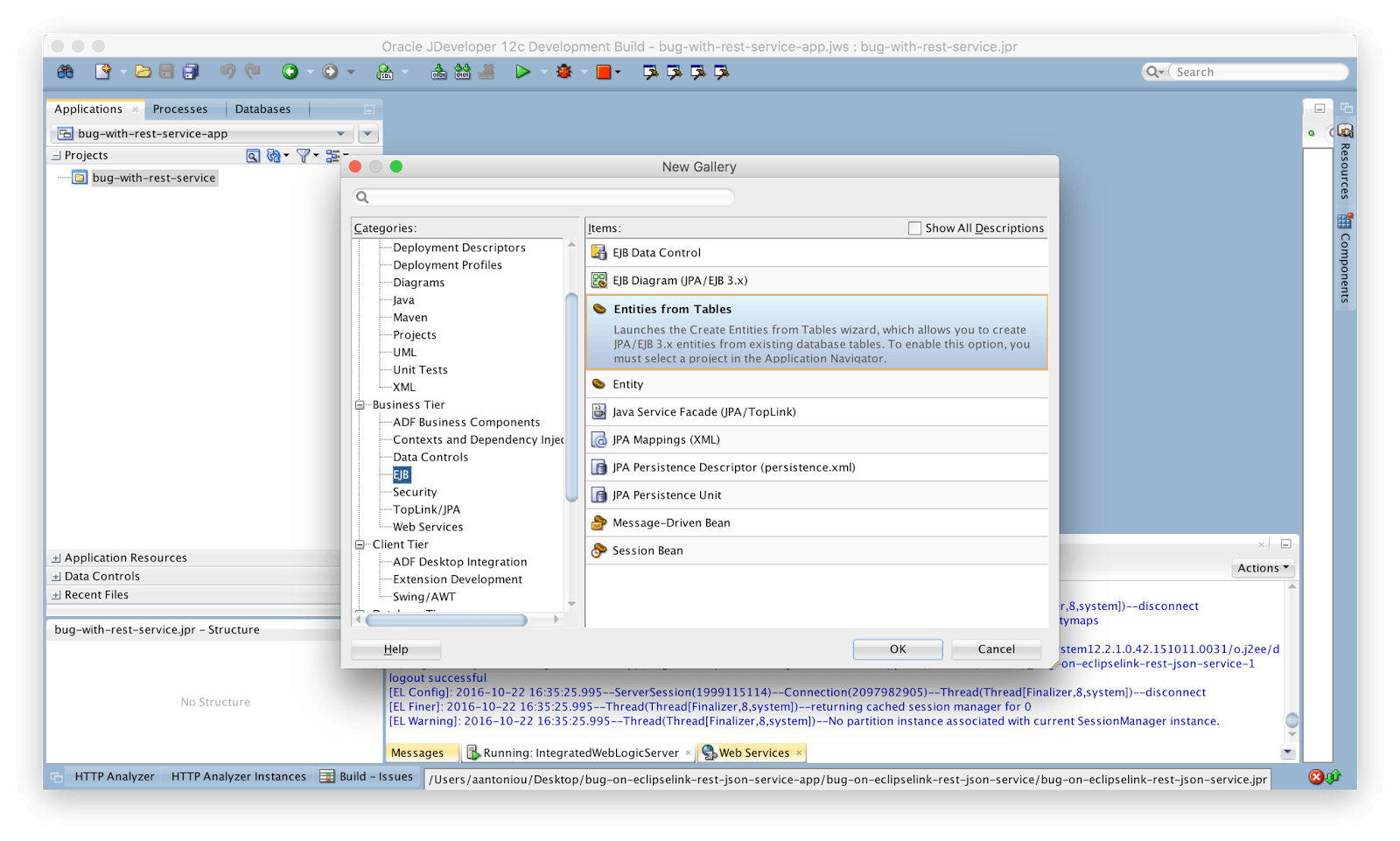Enable Show All Descriptions checkbox
Screen dimensions: 1400x841
915,228
